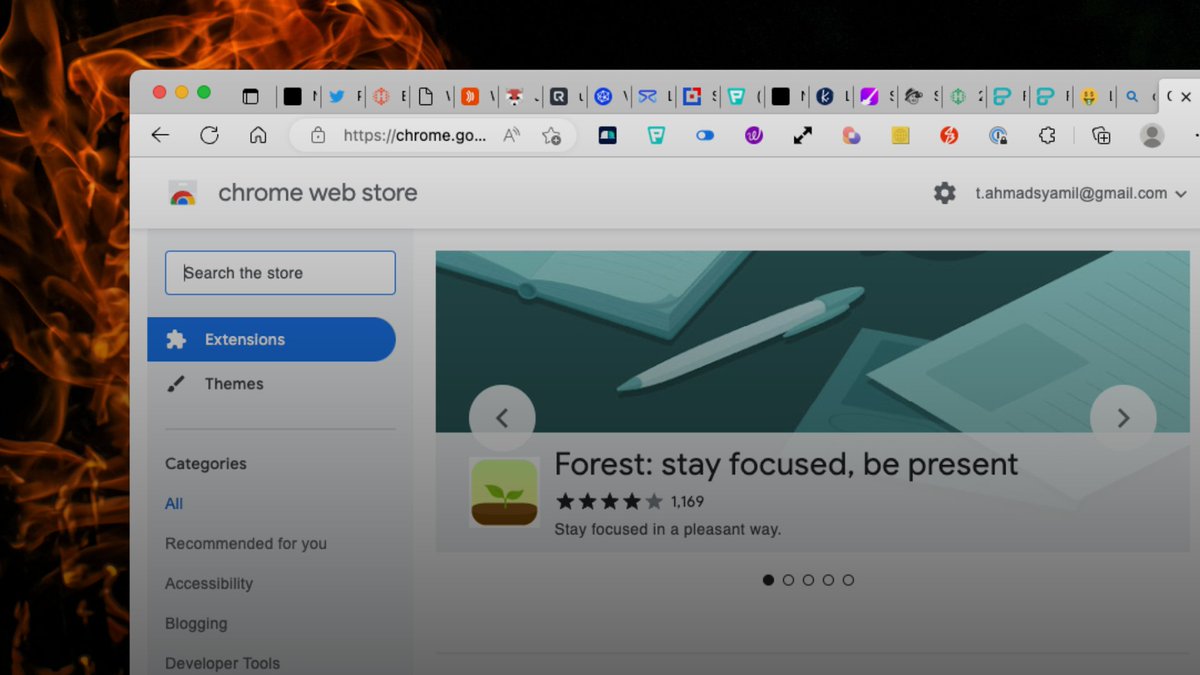The height and width of the screenshot is (675, 1200).
Task: Click the browser address bar URL
Action: [x=414, y=135]
